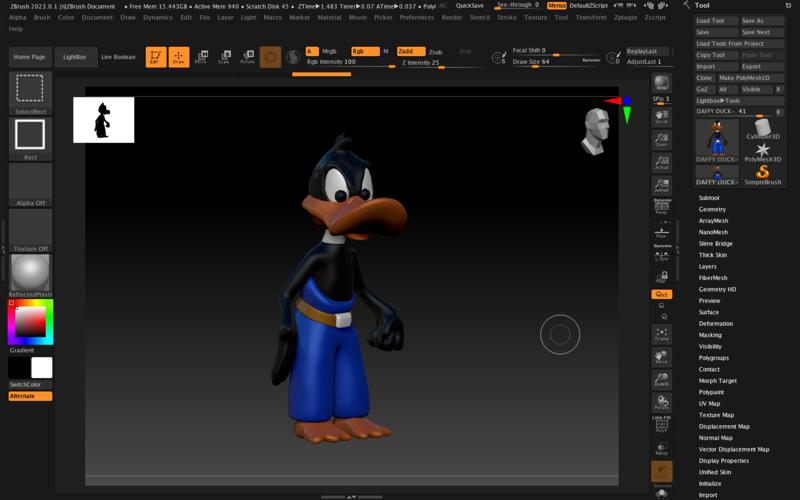This screenshot has height=500, width=800.
Task: Expand the Deformation section
Action: click(x=716, y=323)
